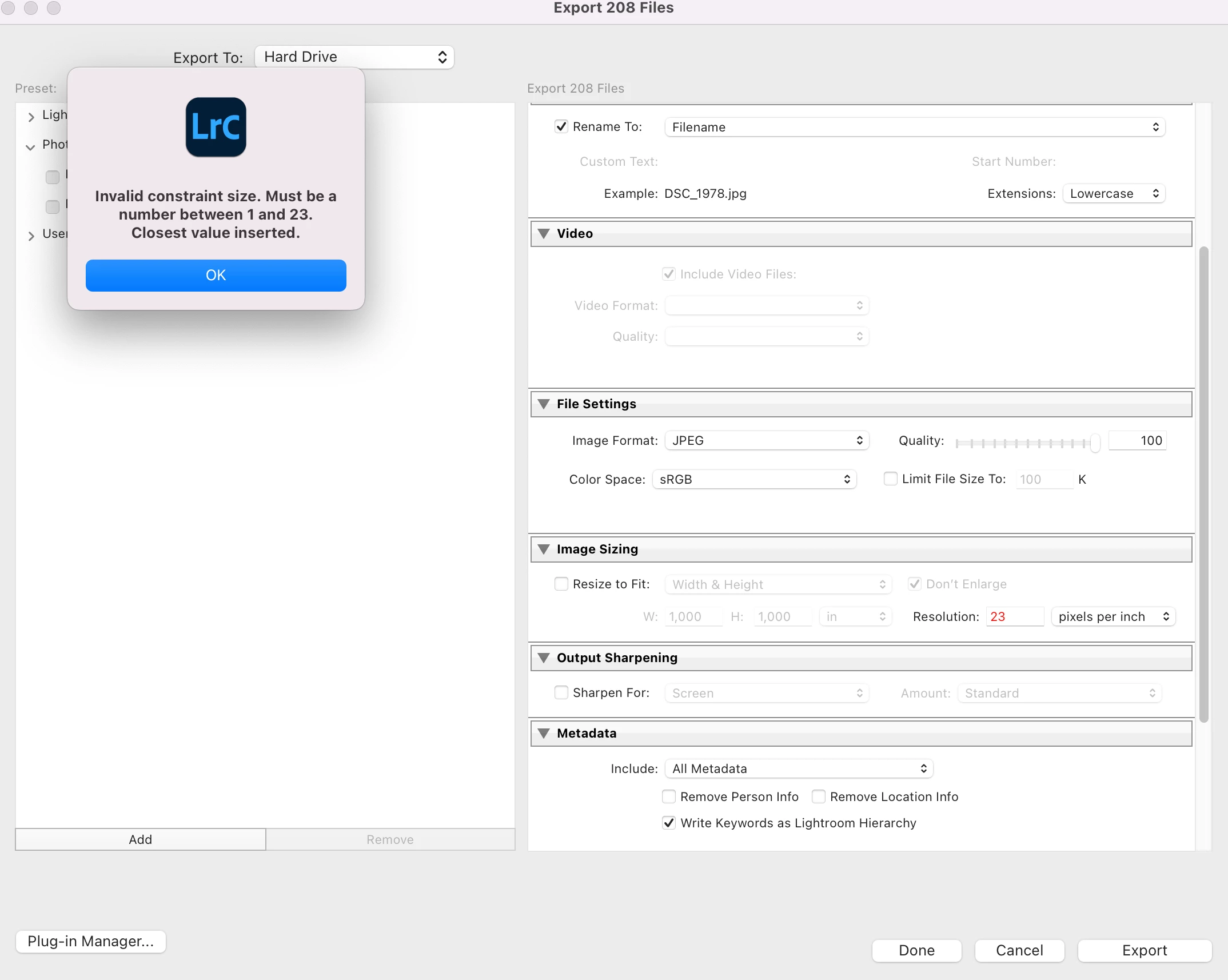The width and height of the screenshot is (1228, 980).
Task: Open the Image Format JPEG dropdown
Action: (x=767, y=440)
